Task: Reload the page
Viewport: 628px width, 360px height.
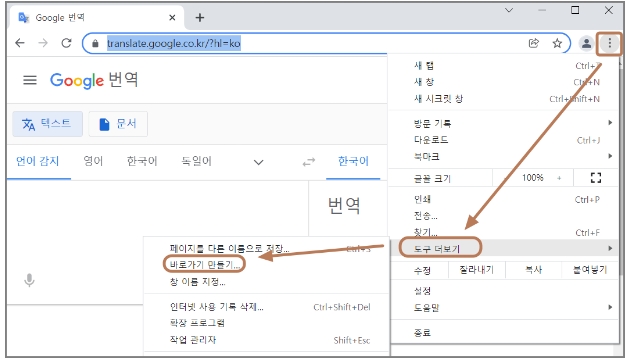Action: (x=66, y=43)
